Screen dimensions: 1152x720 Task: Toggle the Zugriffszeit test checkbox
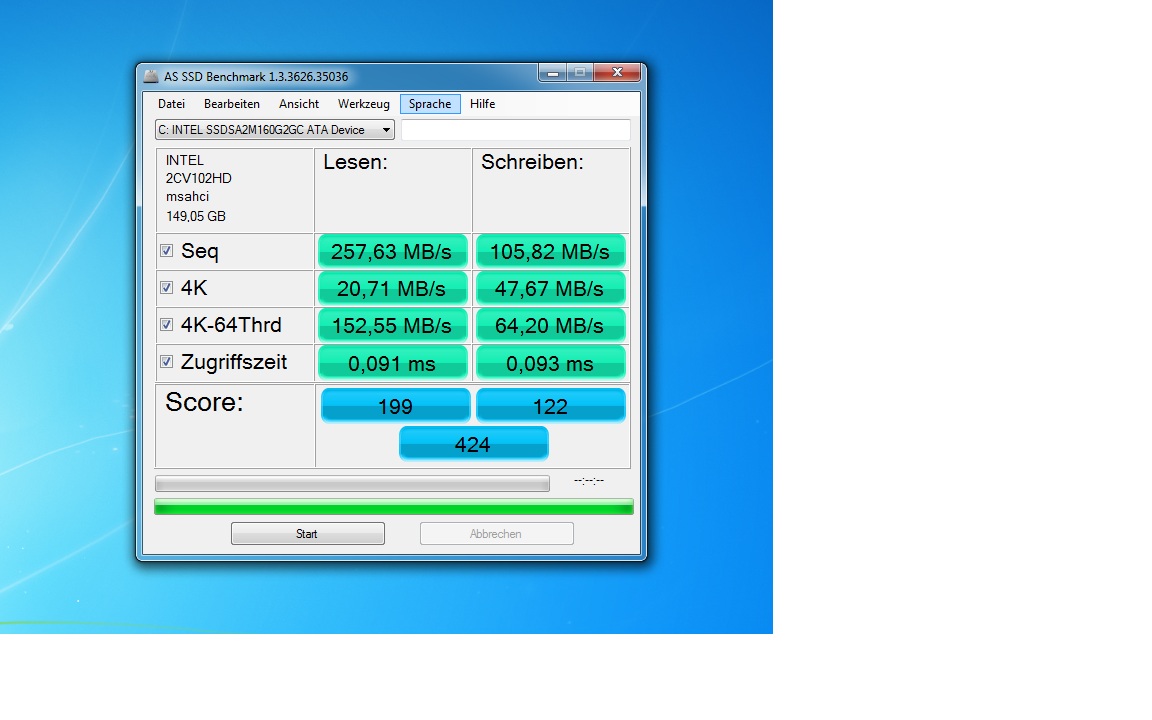coord(167,361)
